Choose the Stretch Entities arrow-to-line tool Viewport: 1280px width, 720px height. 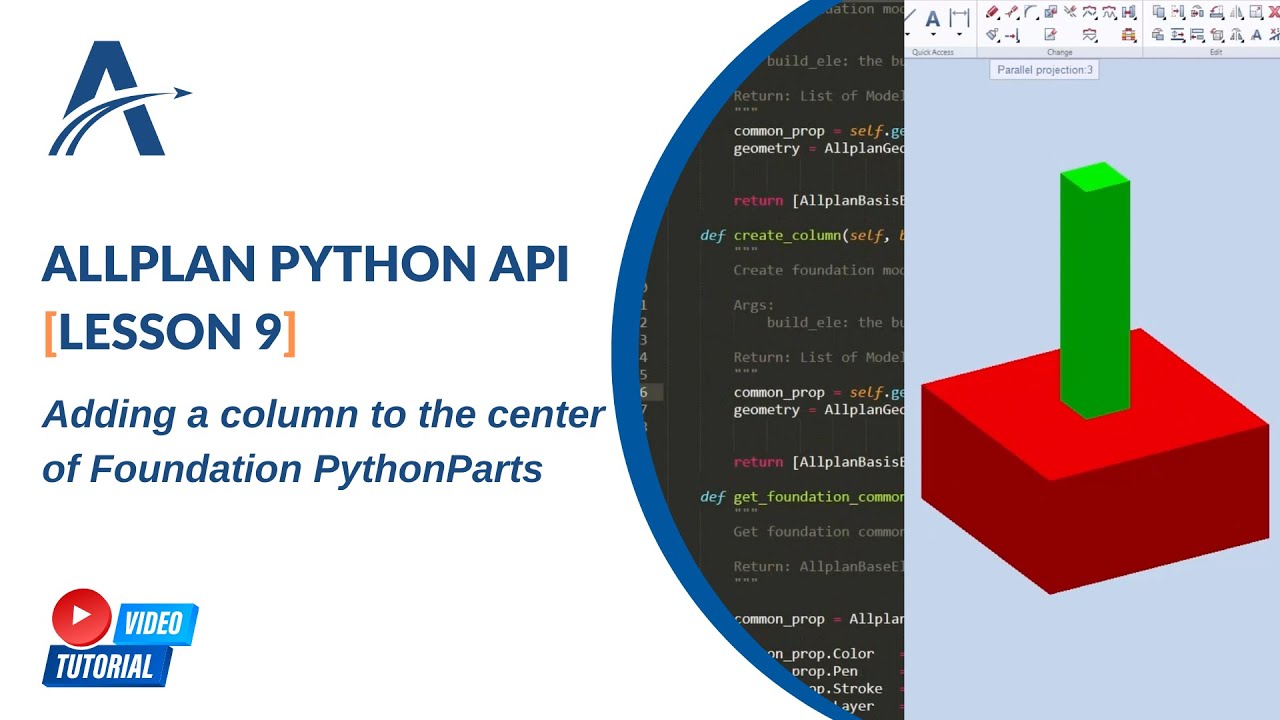(1012, 35)
